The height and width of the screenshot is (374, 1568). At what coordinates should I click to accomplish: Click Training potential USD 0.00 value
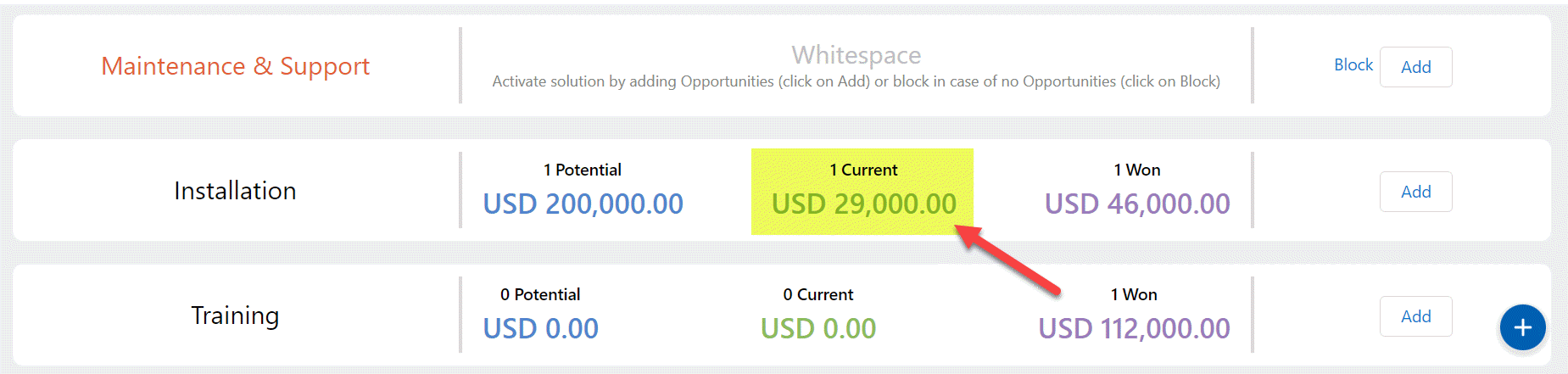pos(540,329)
